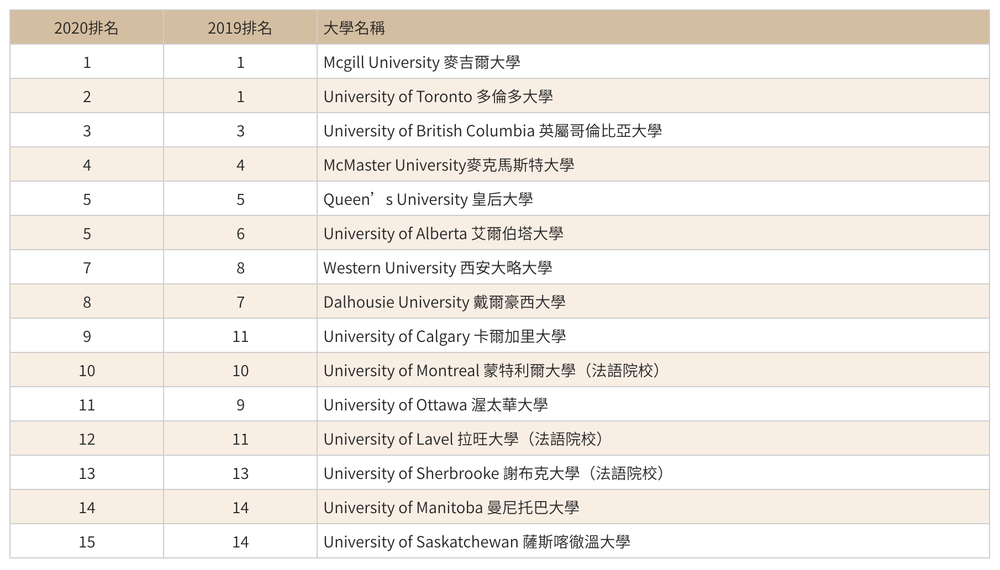The width and height of the screenshot is (1000, 570).
Task: Click 2020 rank '9' in Calgary row
Action: pyautogui.click(x=87, y=337)
